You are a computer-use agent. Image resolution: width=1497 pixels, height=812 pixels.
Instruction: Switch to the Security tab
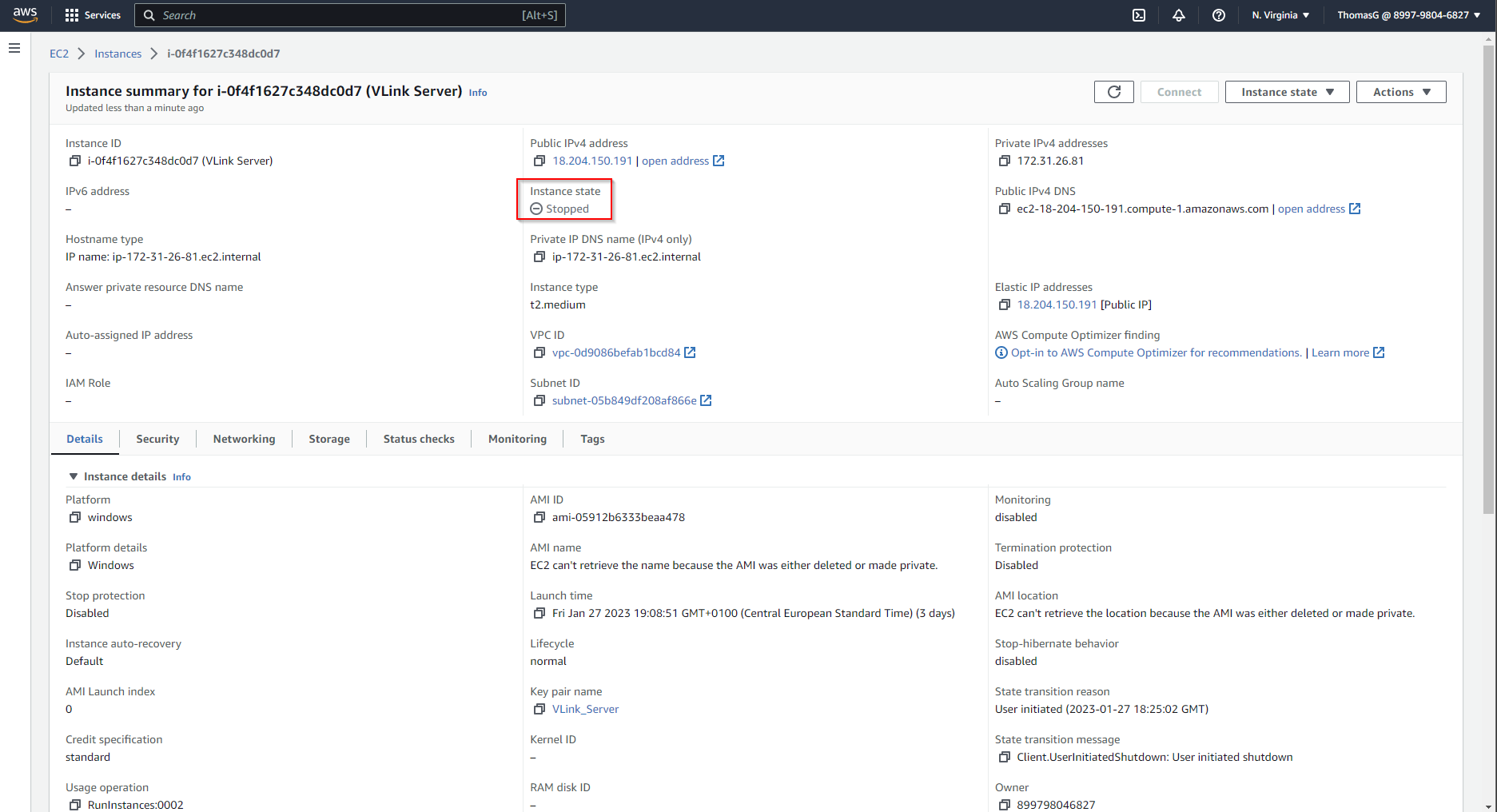(157, 439)
